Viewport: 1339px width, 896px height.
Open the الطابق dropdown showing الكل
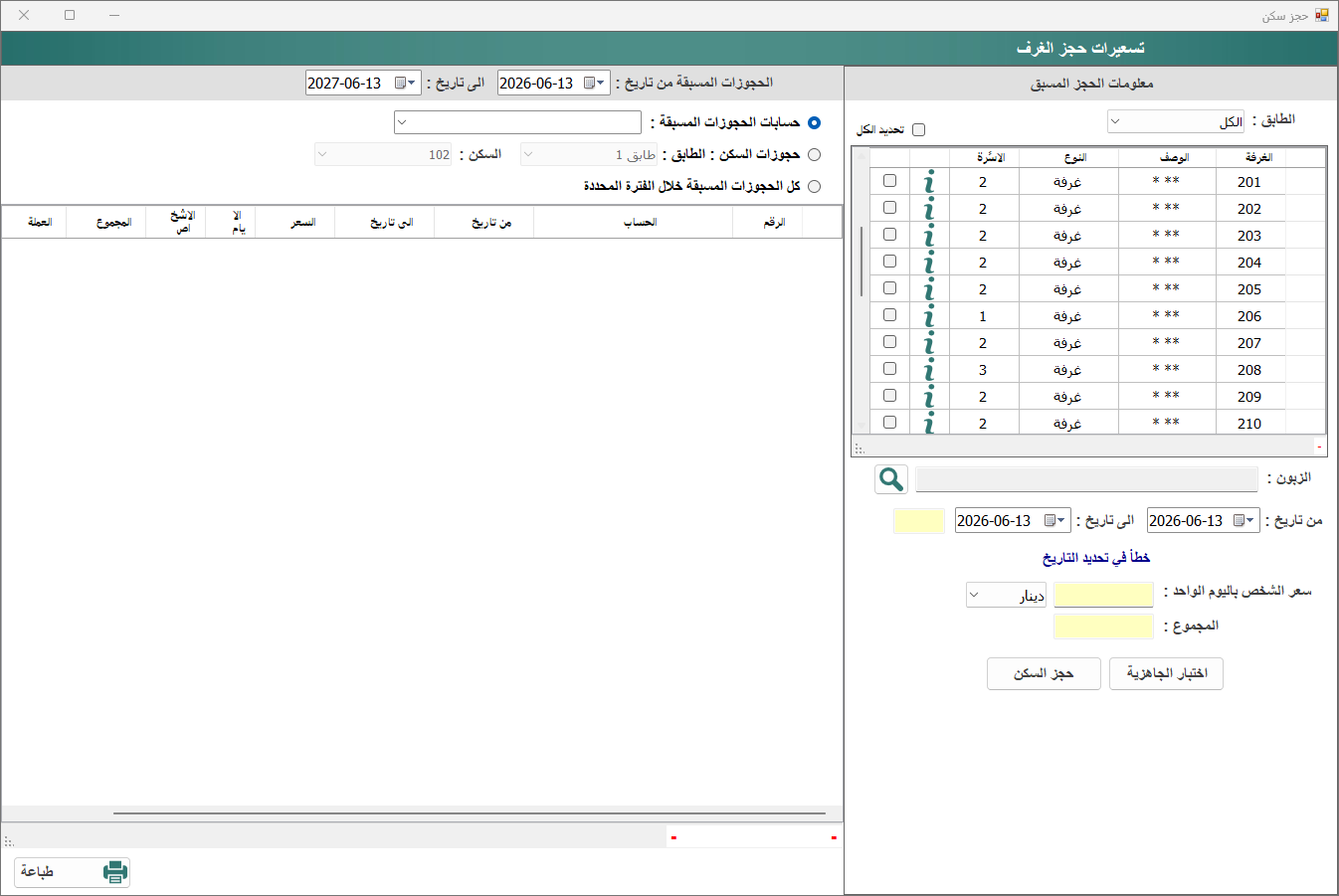[1175, 121]
